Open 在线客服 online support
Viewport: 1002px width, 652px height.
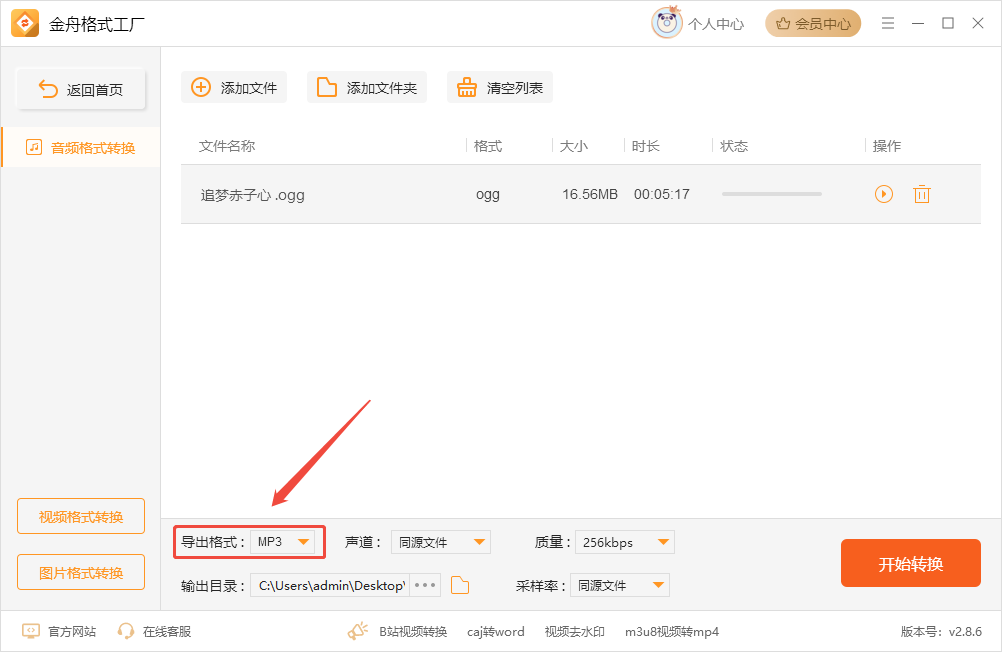[154, 632]
